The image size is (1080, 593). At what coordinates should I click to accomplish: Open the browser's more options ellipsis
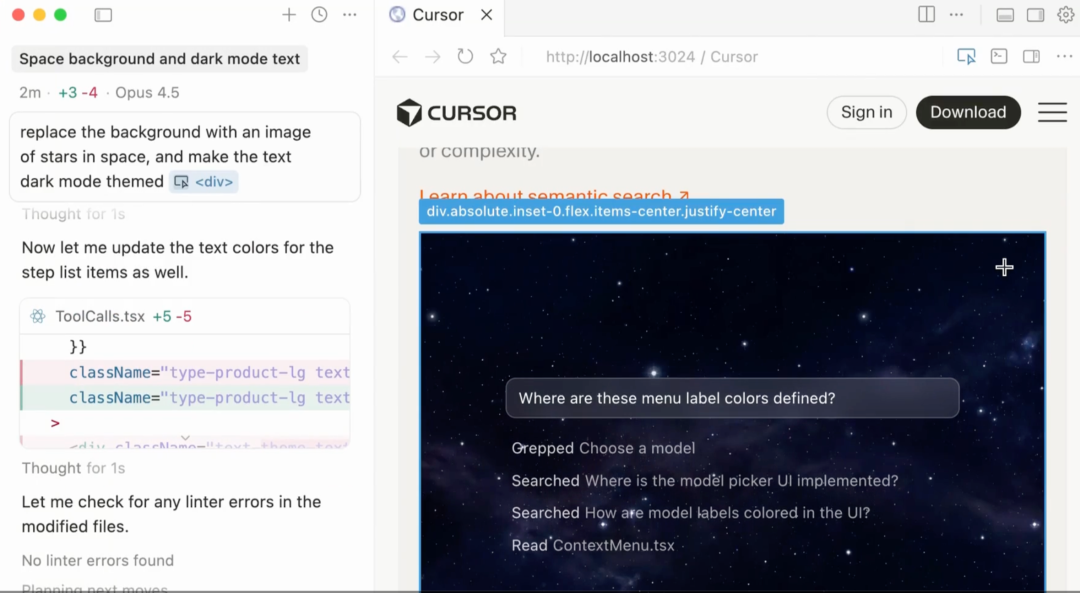tap(1064, 57)
